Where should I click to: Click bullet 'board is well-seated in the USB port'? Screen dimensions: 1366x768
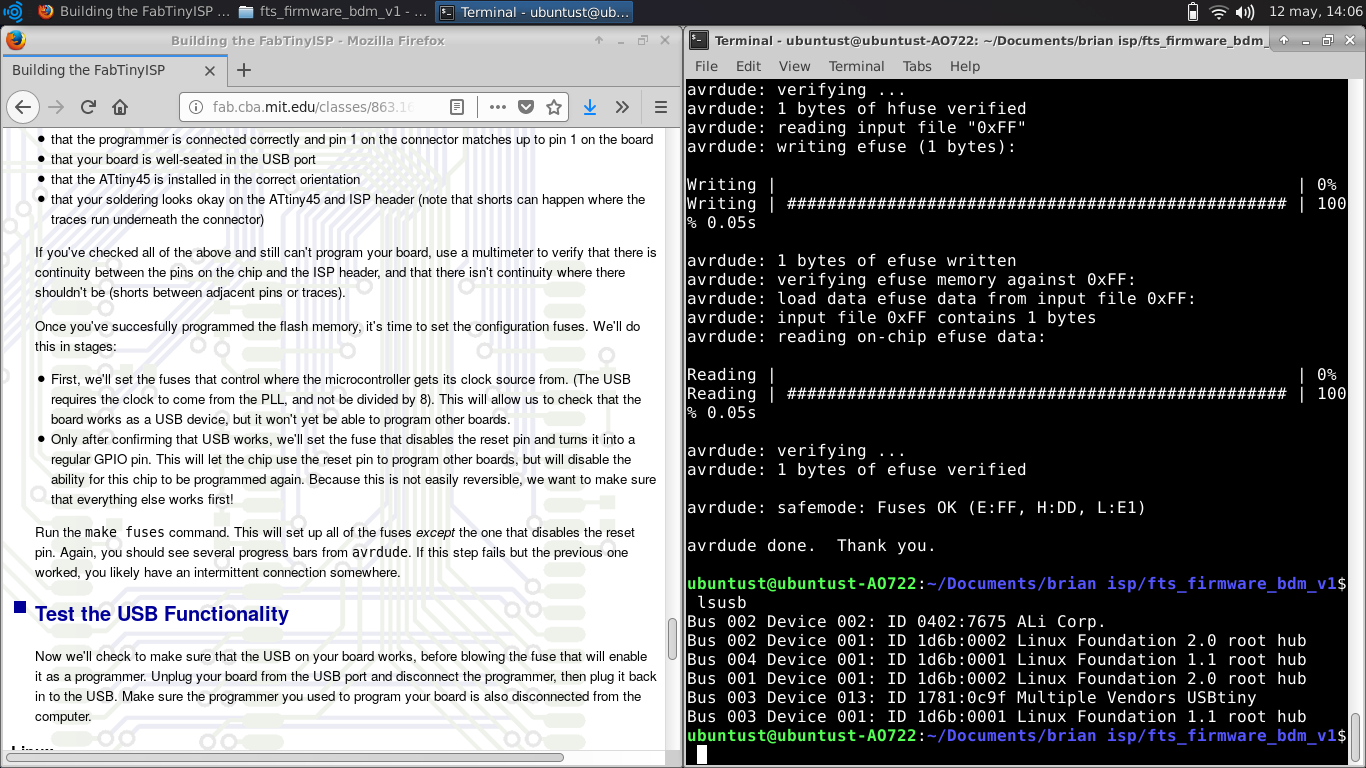click(183, 159)
